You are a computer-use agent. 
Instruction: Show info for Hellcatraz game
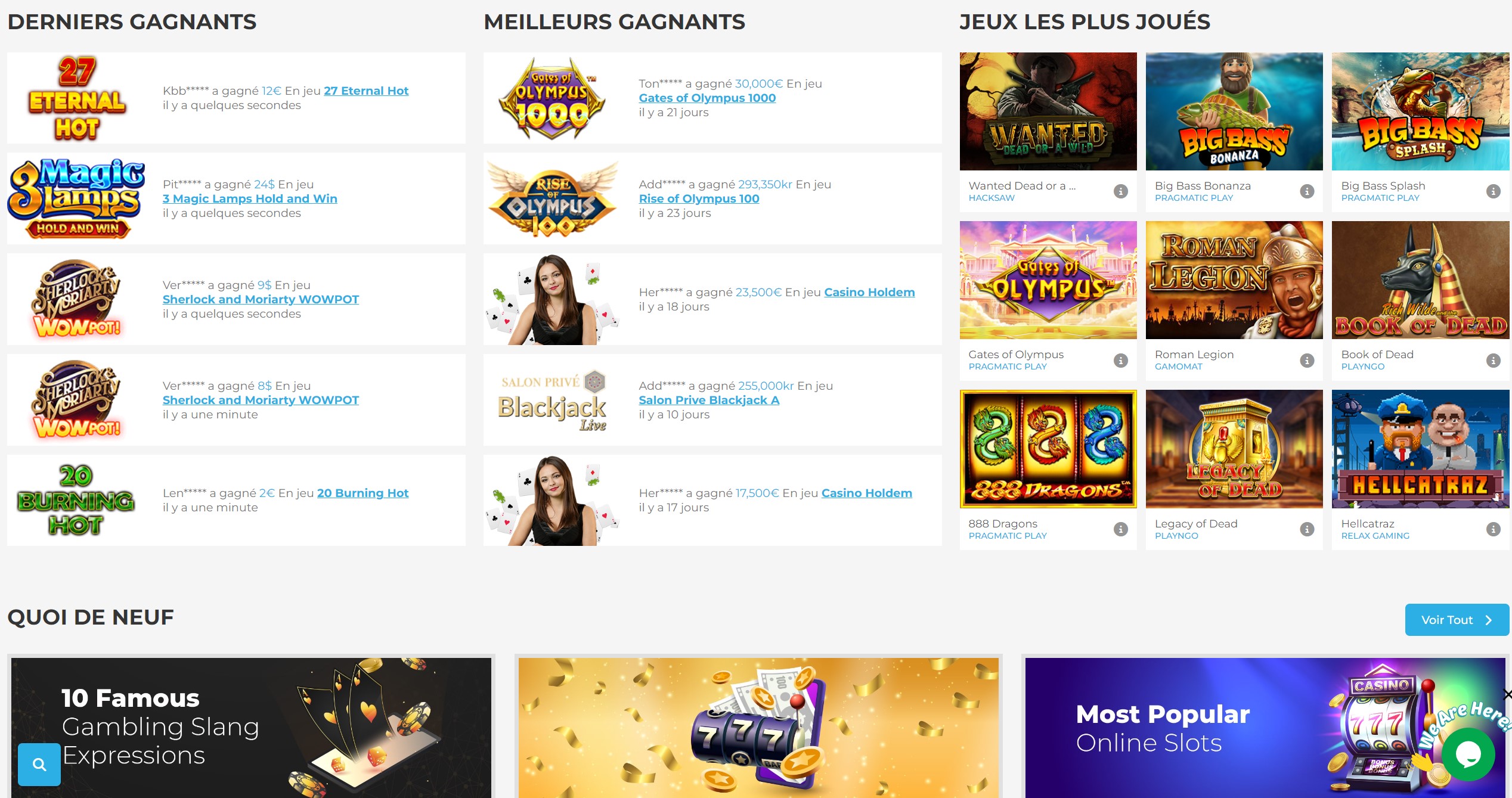1493,529
